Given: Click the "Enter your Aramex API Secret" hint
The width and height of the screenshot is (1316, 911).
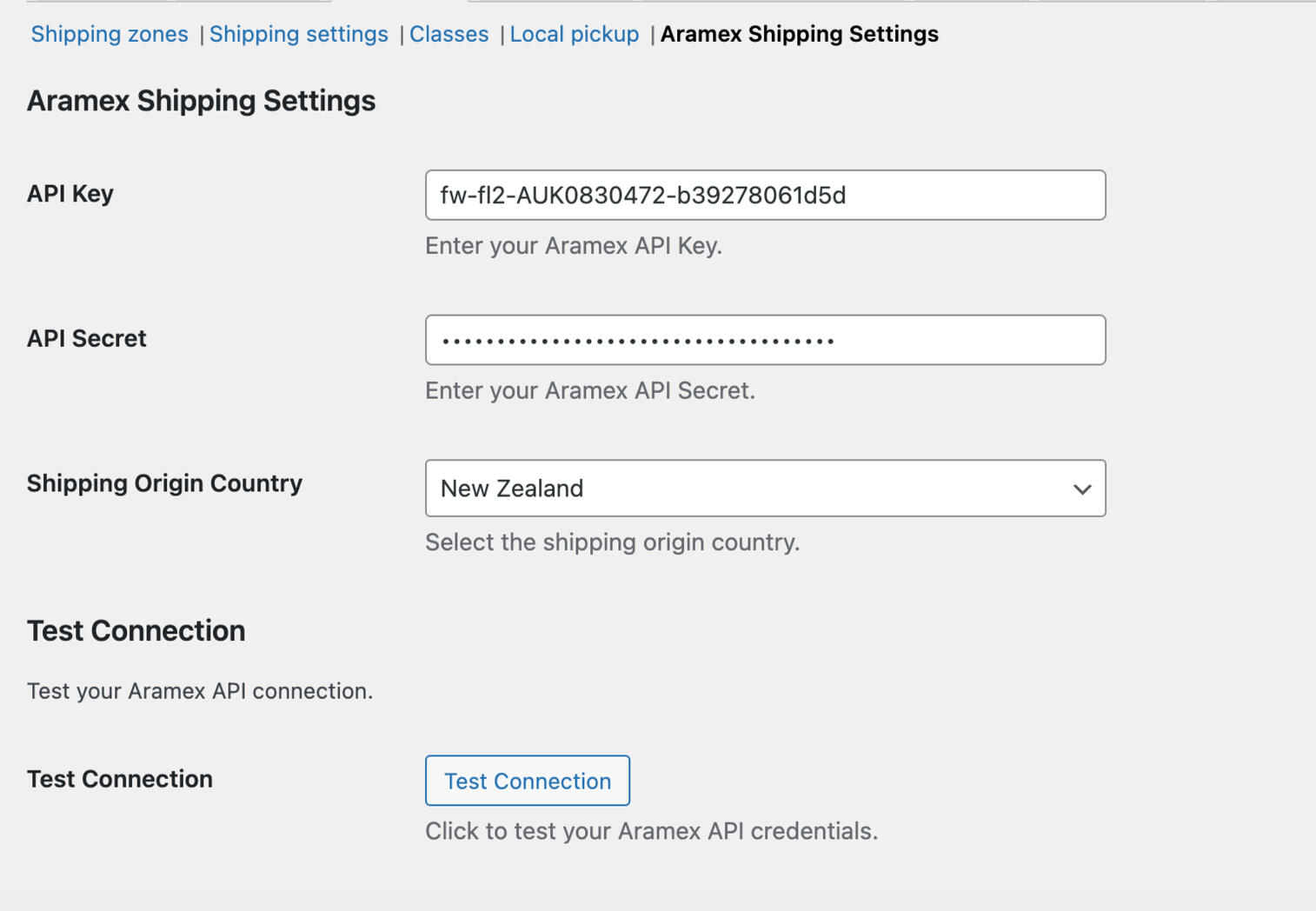Looking at the screenshot, I should (590, 391).
